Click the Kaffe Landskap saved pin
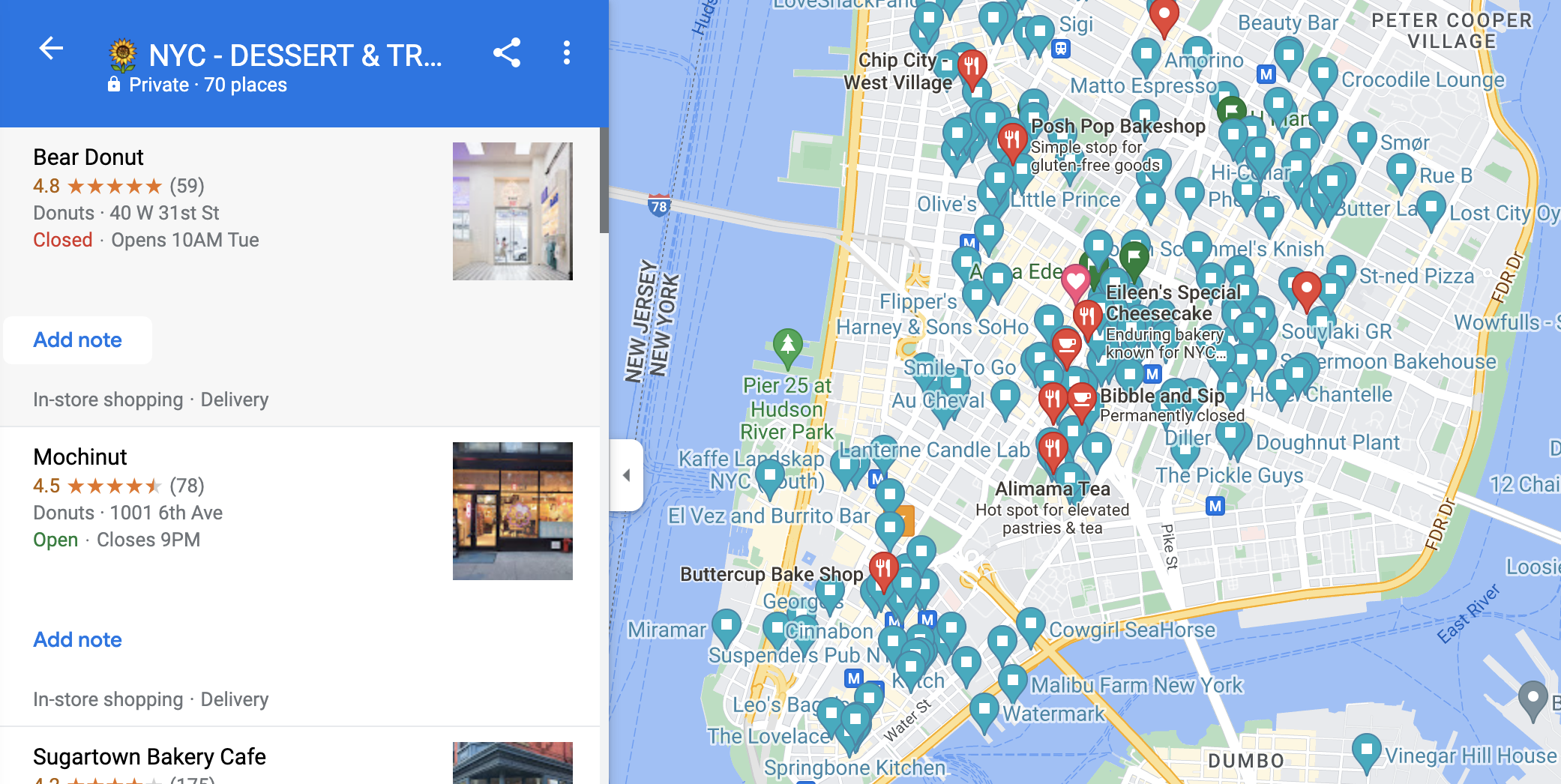 click(769, 477)
